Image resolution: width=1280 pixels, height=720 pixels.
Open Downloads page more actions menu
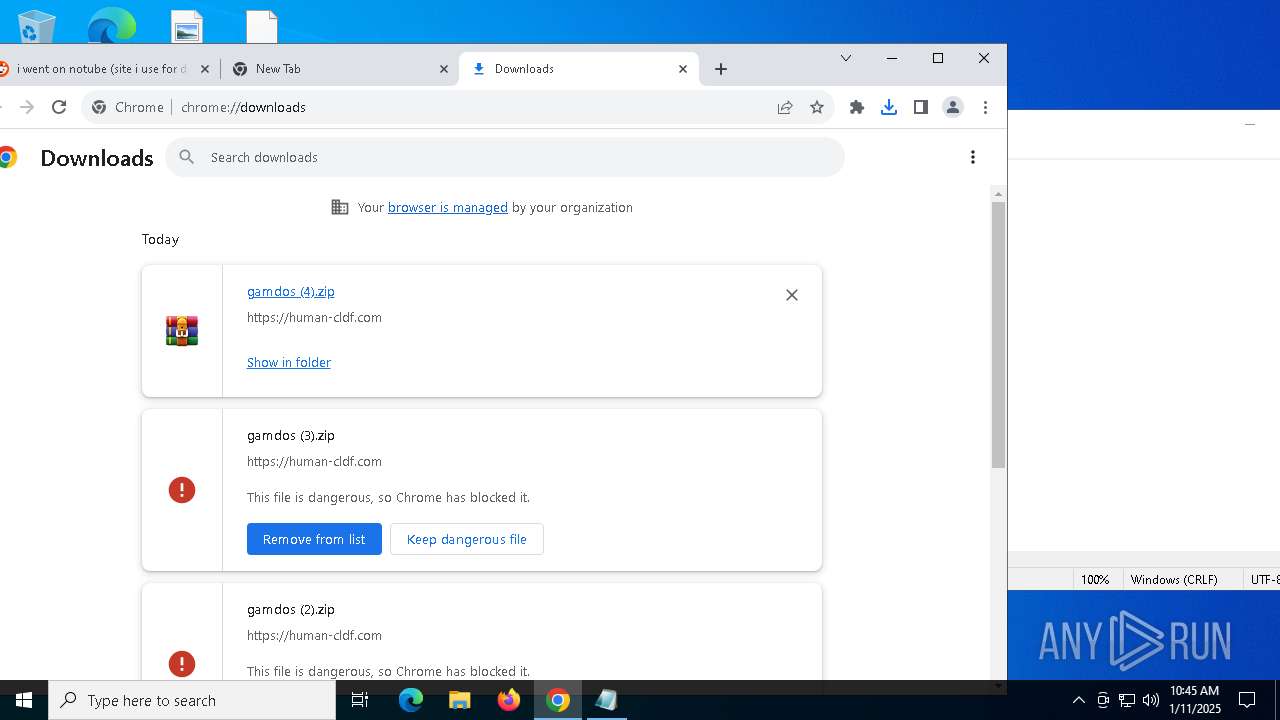pyautogui.click(x=973, y=157)
